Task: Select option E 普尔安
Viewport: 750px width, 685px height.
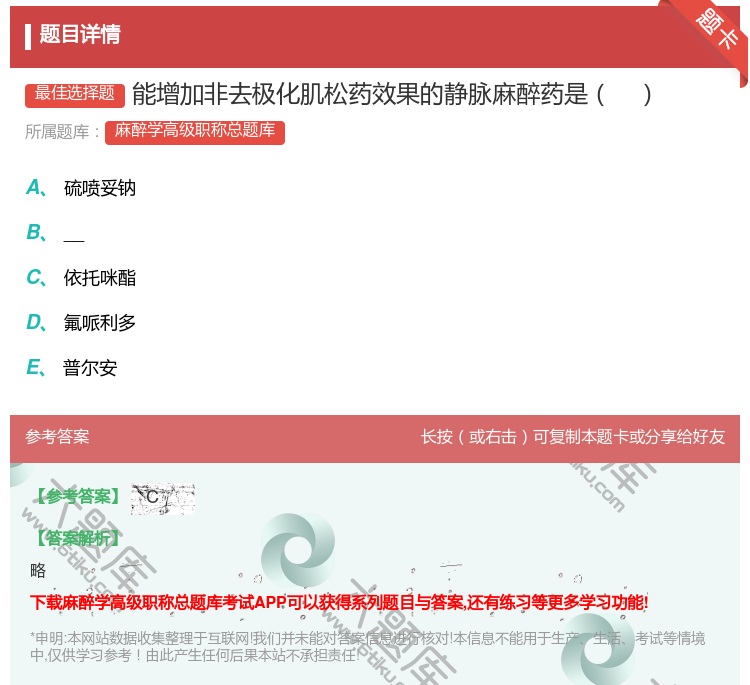Action: 72,368
